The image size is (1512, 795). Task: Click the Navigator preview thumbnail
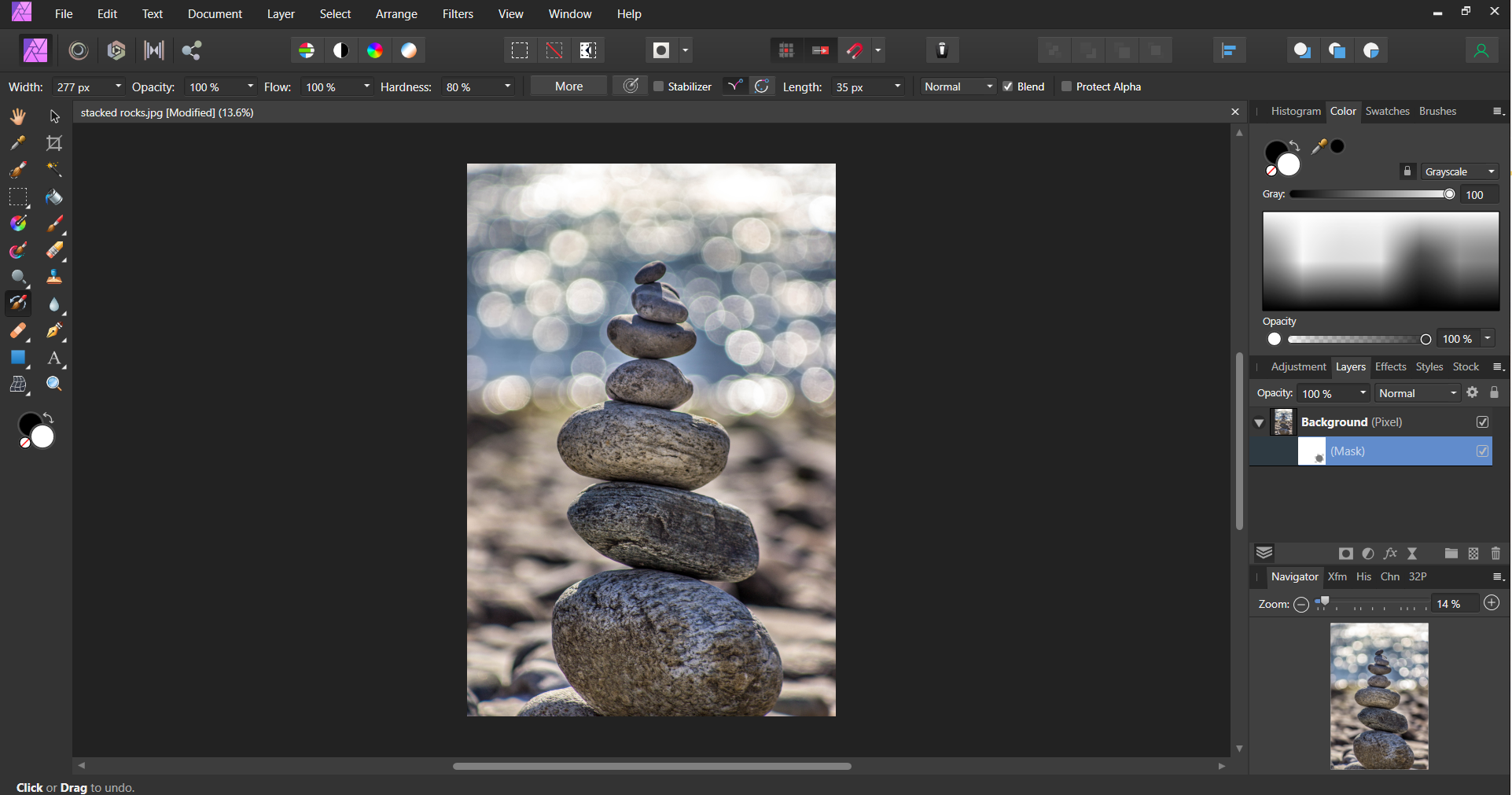pos(1379,696)
